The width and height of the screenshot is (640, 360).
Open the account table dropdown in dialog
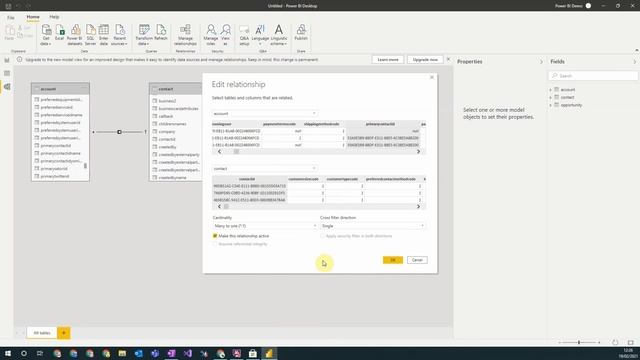coord(265,113)
